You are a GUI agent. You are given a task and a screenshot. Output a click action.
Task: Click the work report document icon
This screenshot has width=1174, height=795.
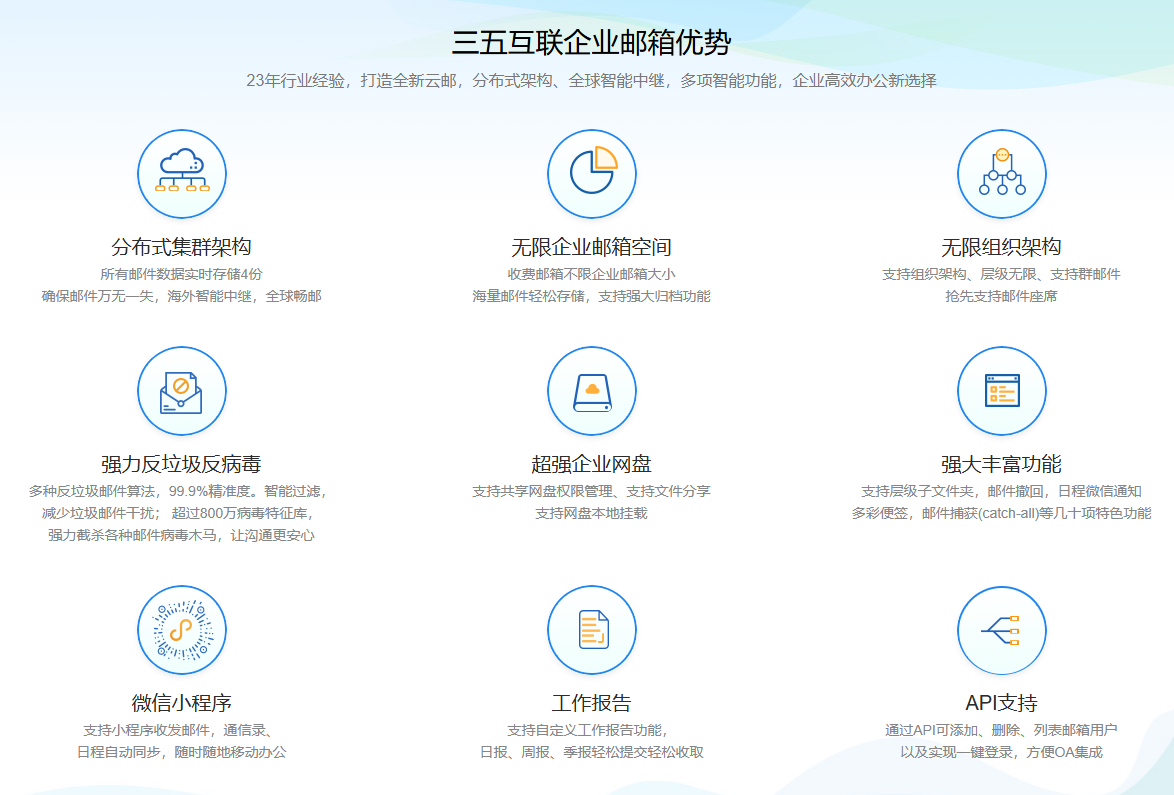tap(592, 630)
